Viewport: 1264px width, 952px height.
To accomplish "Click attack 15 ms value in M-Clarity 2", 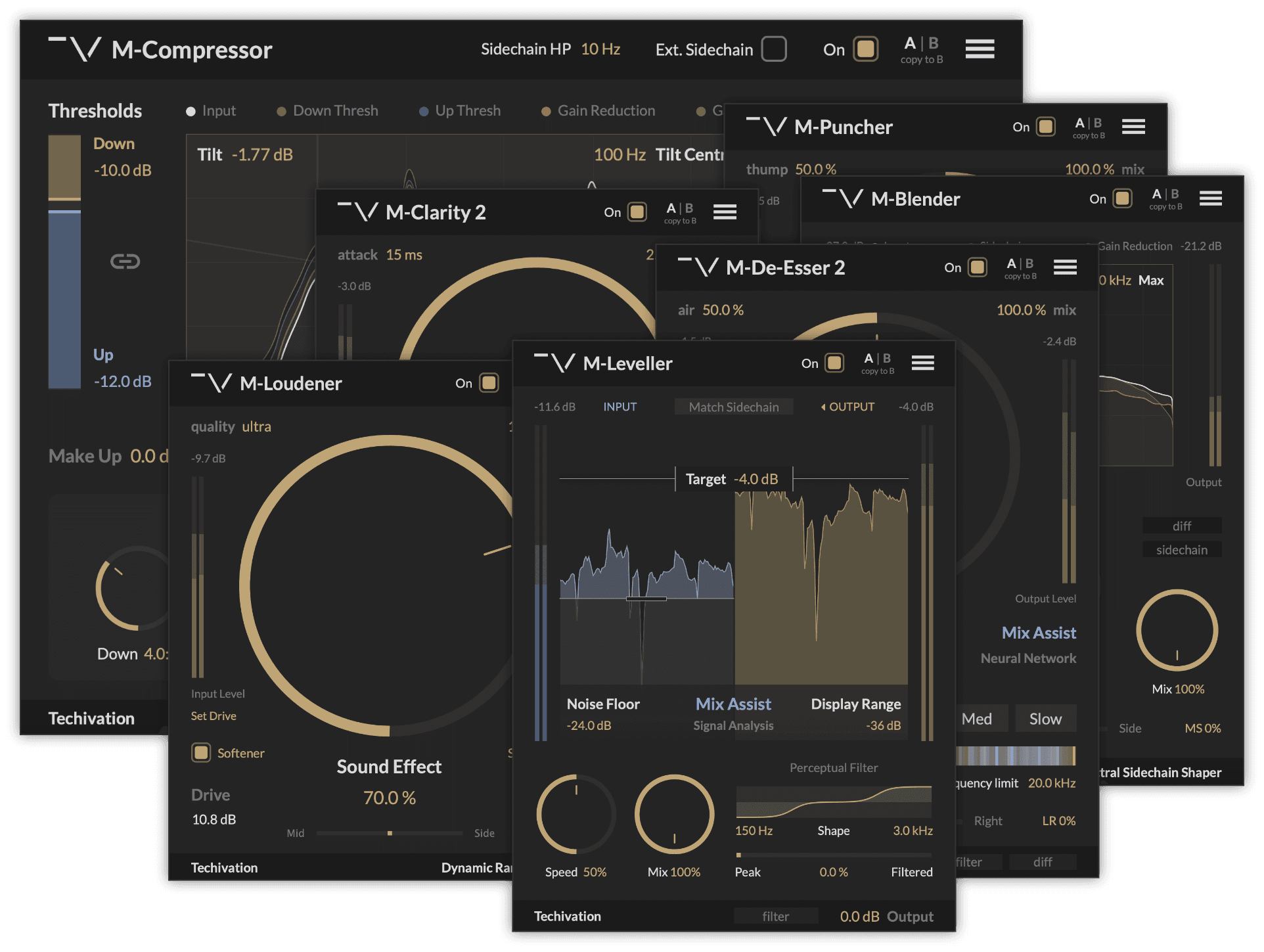I will tap(404, 254).
